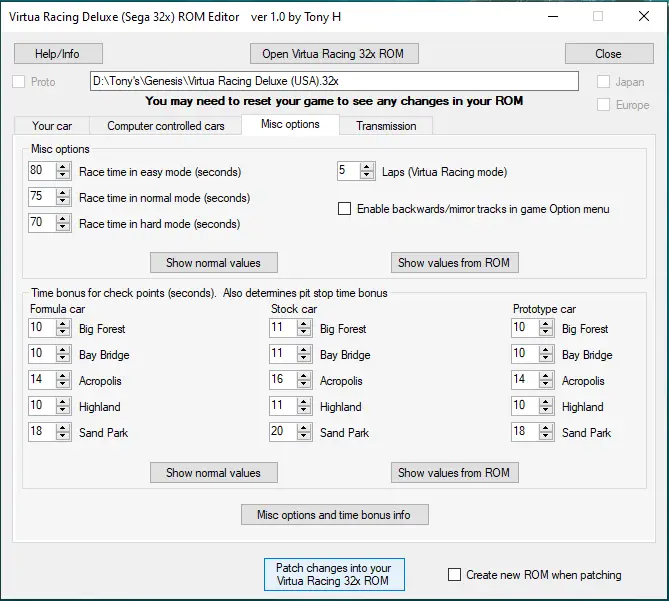Increase easy mode race time
The width and height of the screenshot is (669, 601).
click(63, 167)
